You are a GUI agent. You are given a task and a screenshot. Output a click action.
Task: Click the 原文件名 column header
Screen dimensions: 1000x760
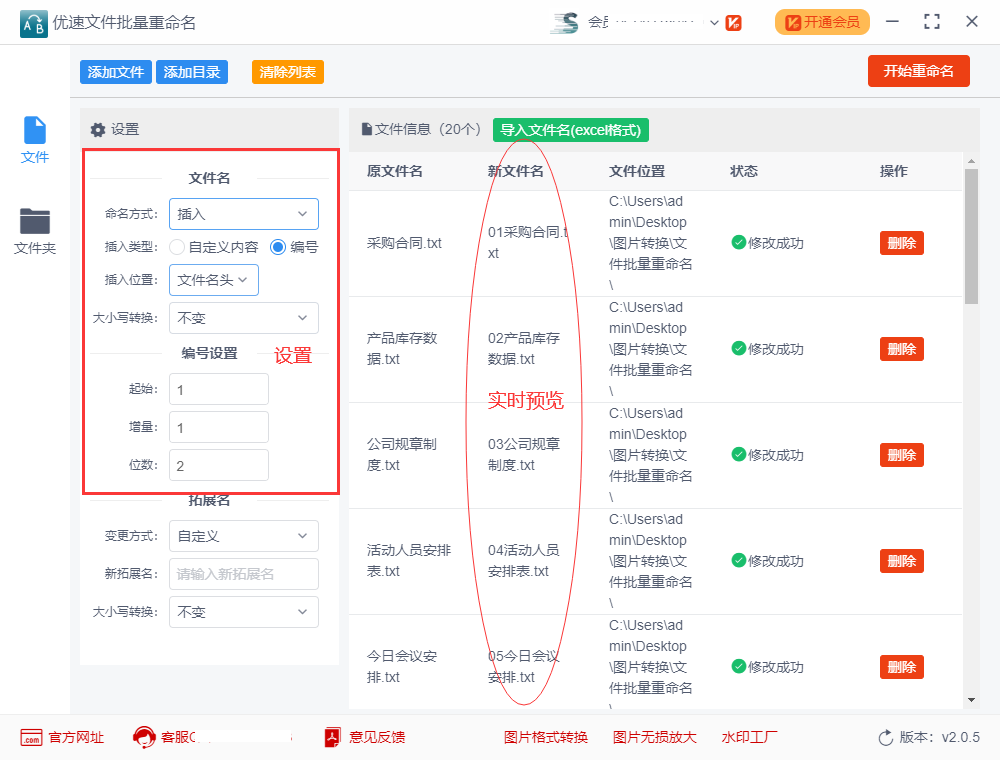coord(395,171)
